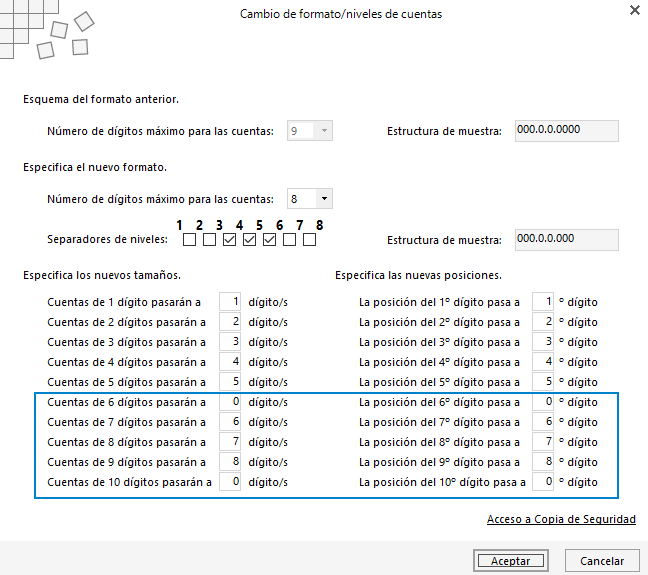Image resolution: width=648 pixels, height=575 pixels.
Task: Open Acceso a Copia de Seguridad link
Action: [561, 519]
